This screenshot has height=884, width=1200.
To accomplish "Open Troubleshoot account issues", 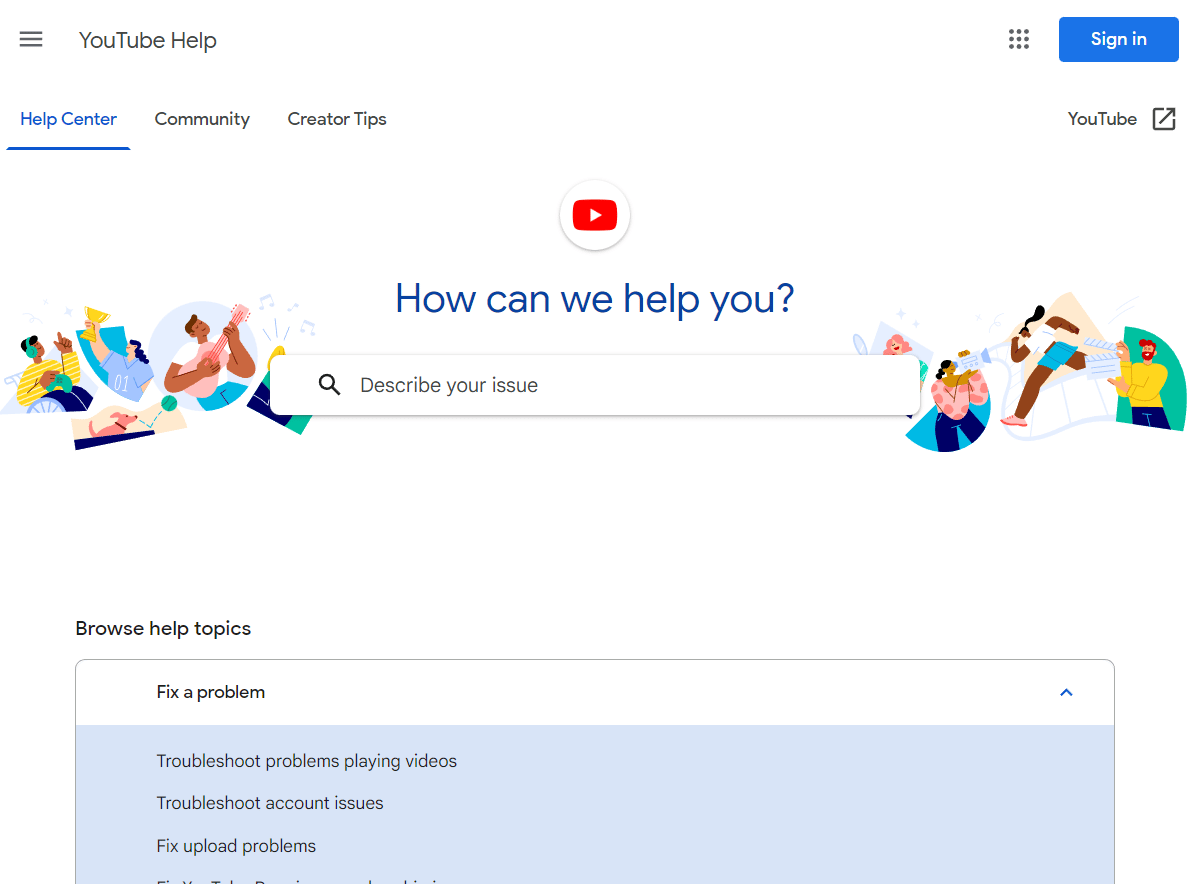I will [270, 803].
